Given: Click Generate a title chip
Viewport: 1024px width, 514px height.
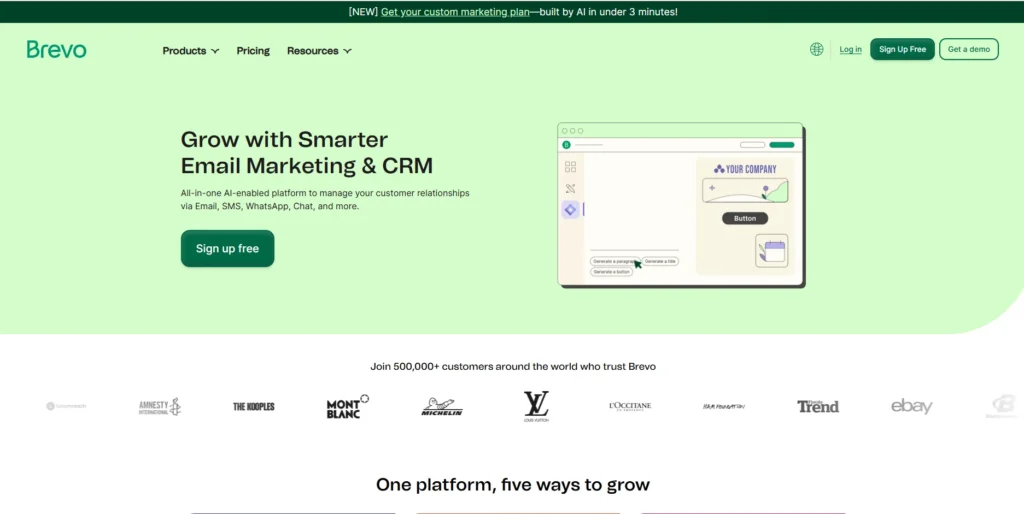Looking at the screenshot, I should [x=660, y=261].
